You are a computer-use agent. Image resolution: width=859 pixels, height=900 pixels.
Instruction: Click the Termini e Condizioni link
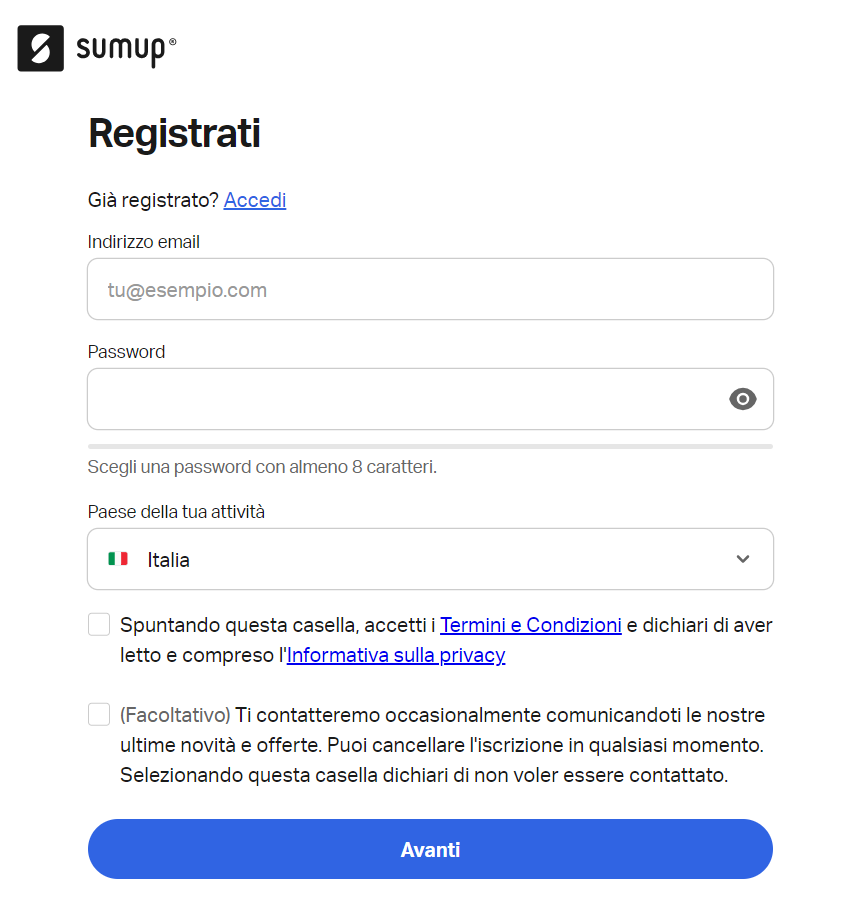530,624
